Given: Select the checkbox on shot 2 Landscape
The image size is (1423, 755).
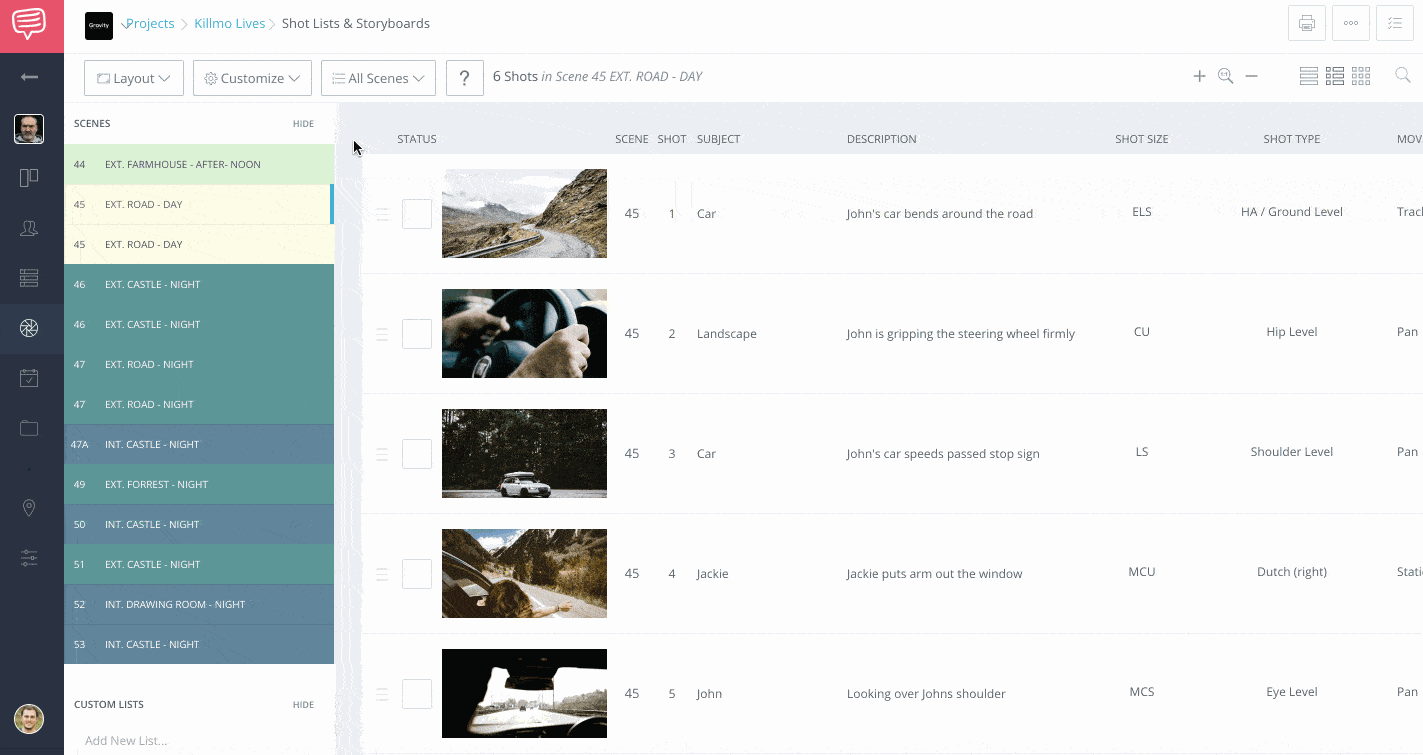Looking at the screenshot, I should coord(416,333).
